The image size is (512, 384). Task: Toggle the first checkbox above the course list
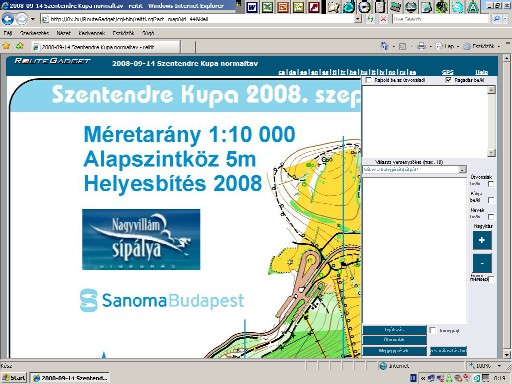tap(368, 80)
